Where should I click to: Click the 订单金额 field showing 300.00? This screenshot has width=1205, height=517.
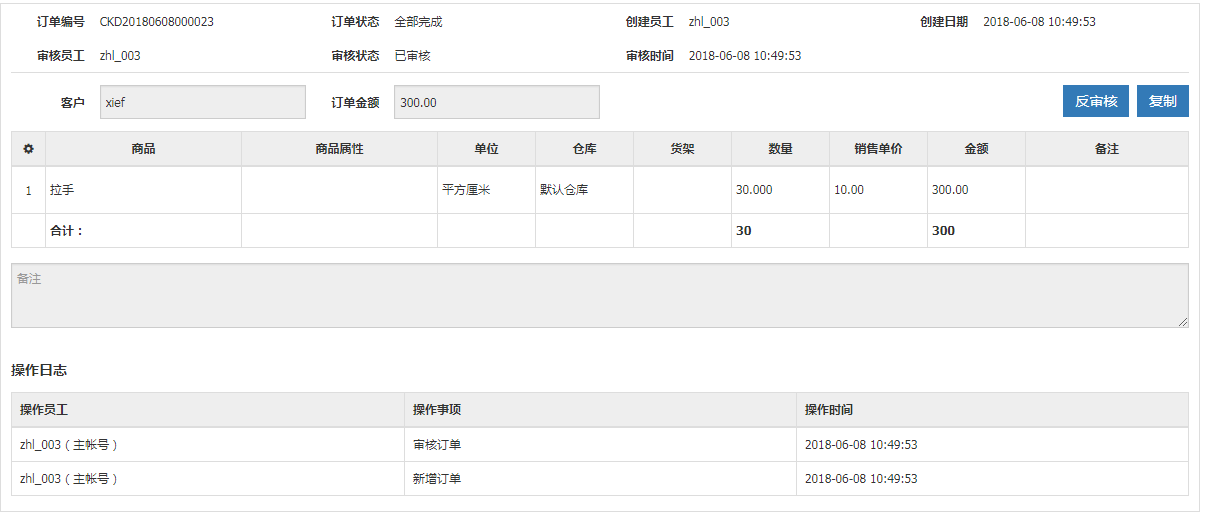(x=496, y=102)
